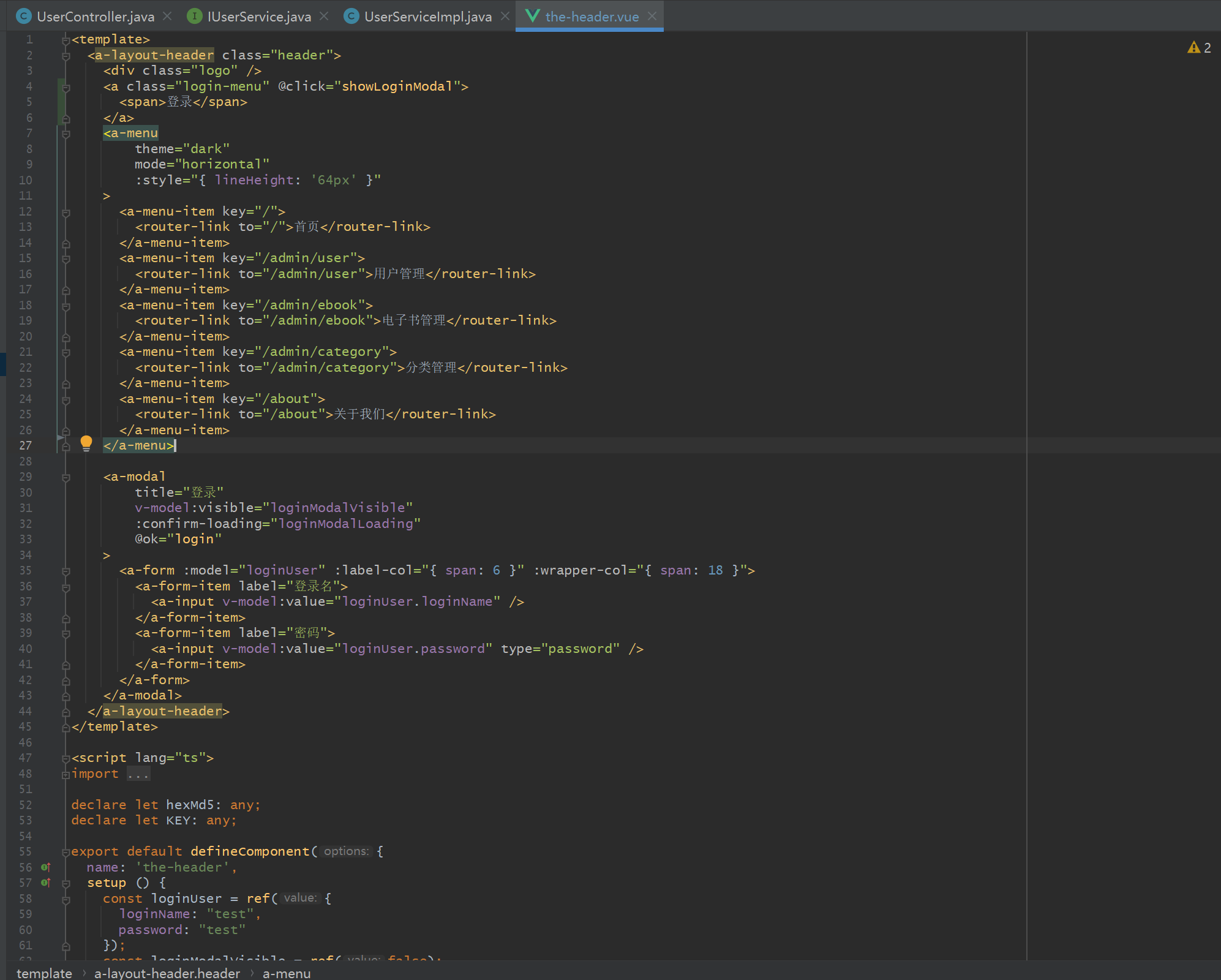
Task: Close the IUserService.java tab
Action: [324, 17]
